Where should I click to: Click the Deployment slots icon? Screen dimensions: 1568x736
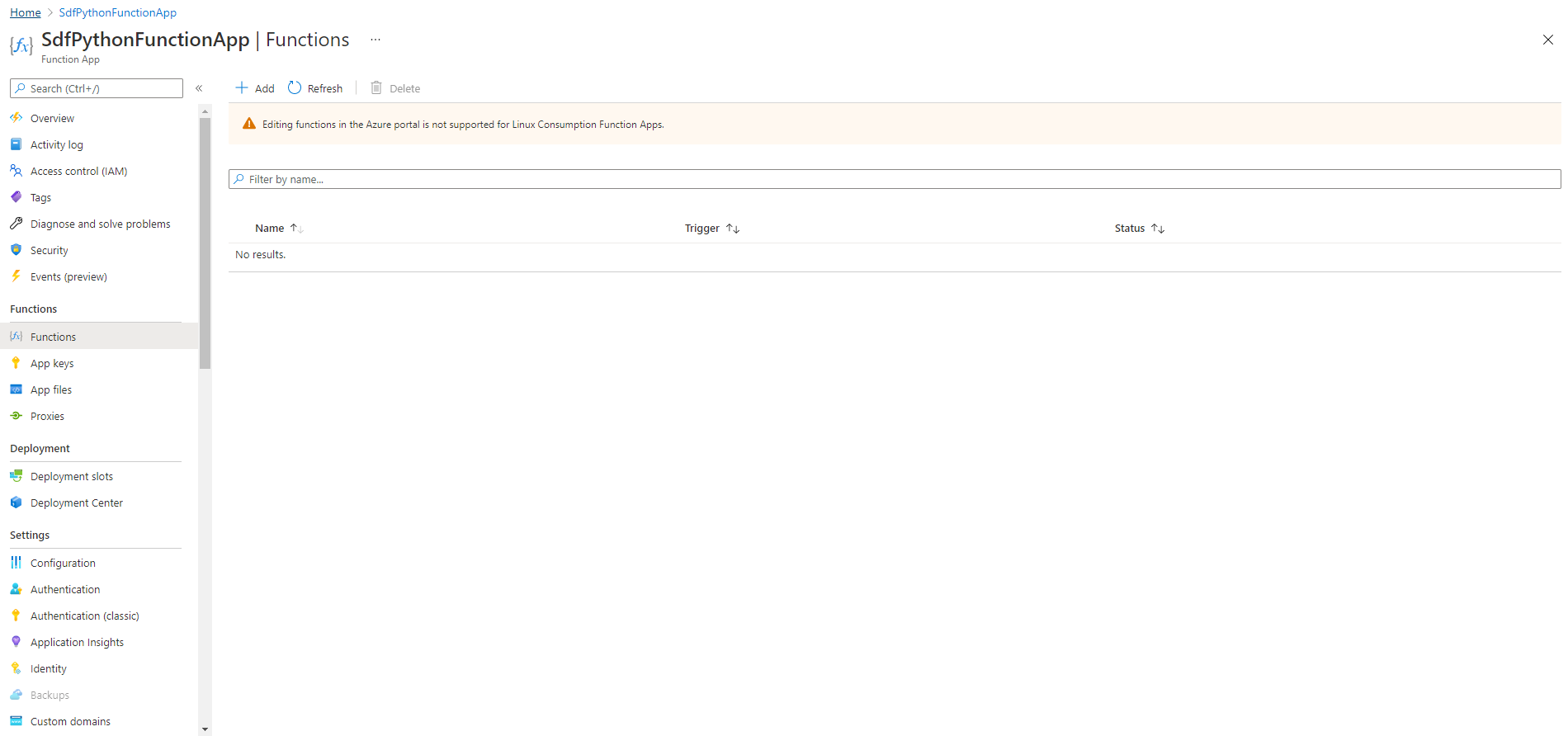click(16, 476)
